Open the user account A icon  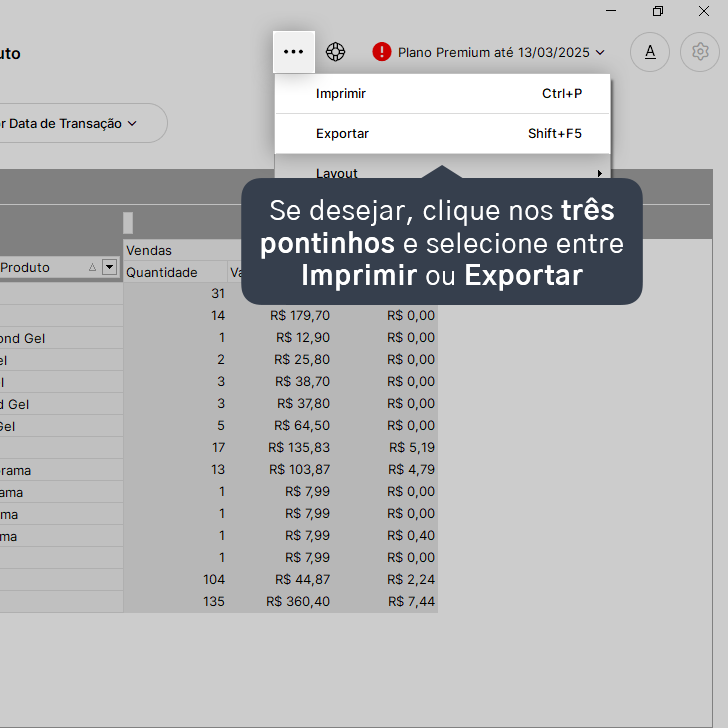click(650, 52)
